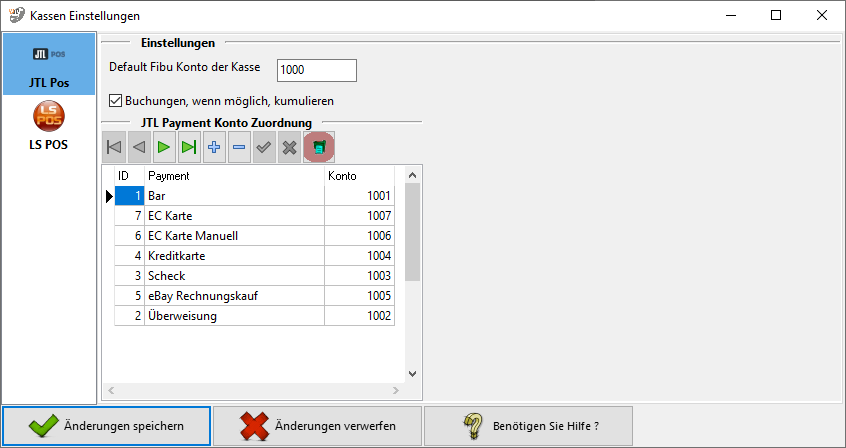Go to next record with green arrow
The image size is (846, 448).
(164, 147)
